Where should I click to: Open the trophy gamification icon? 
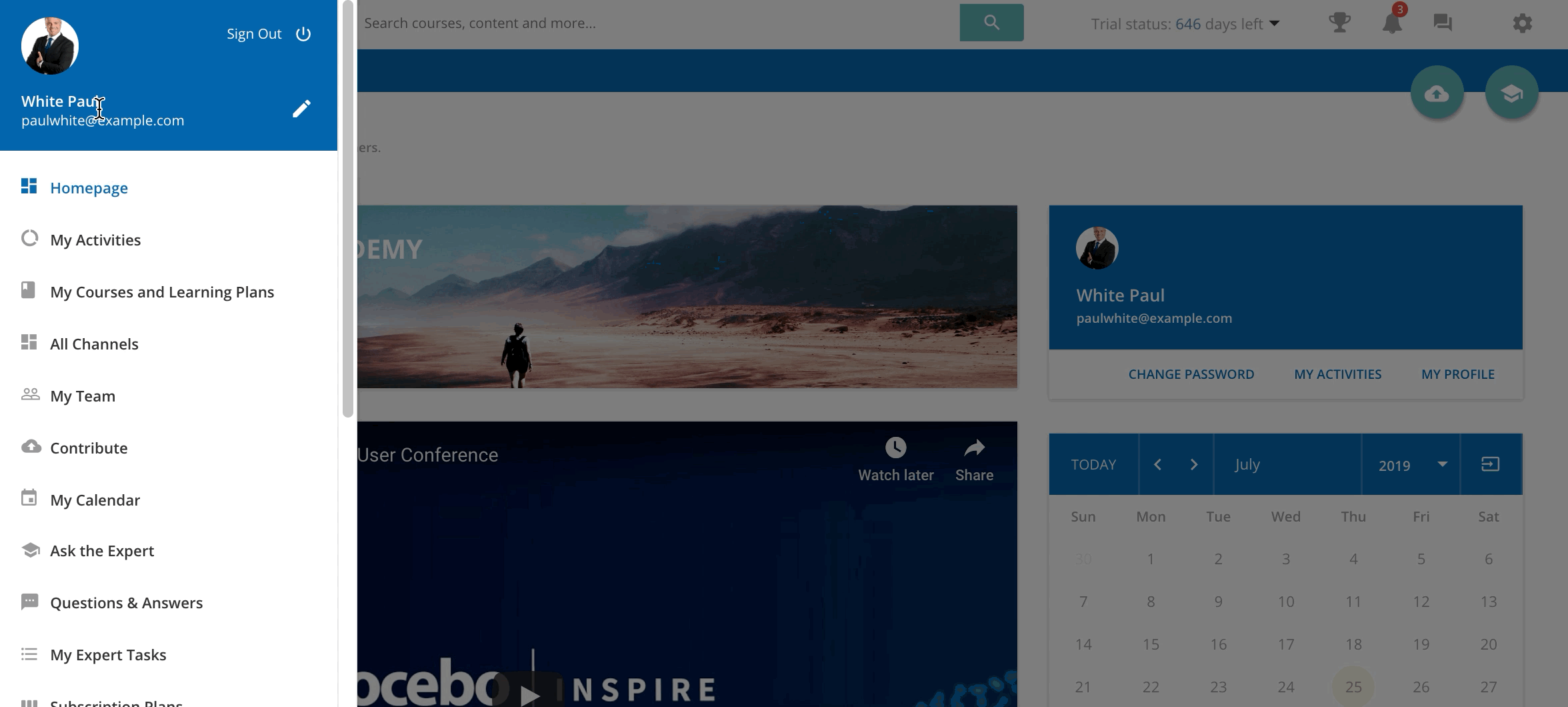click(x=1339, y=23)
